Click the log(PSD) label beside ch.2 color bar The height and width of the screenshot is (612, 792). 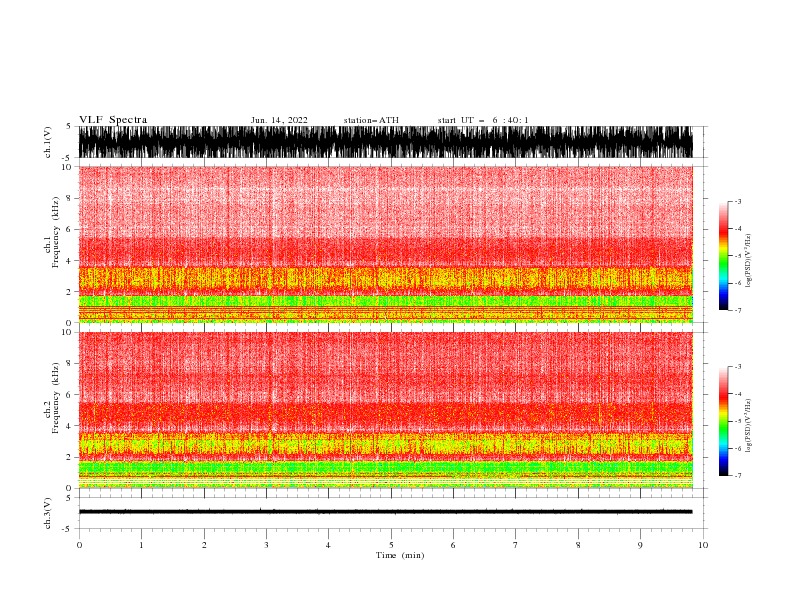pyautogui.click(x=749, y=425)
